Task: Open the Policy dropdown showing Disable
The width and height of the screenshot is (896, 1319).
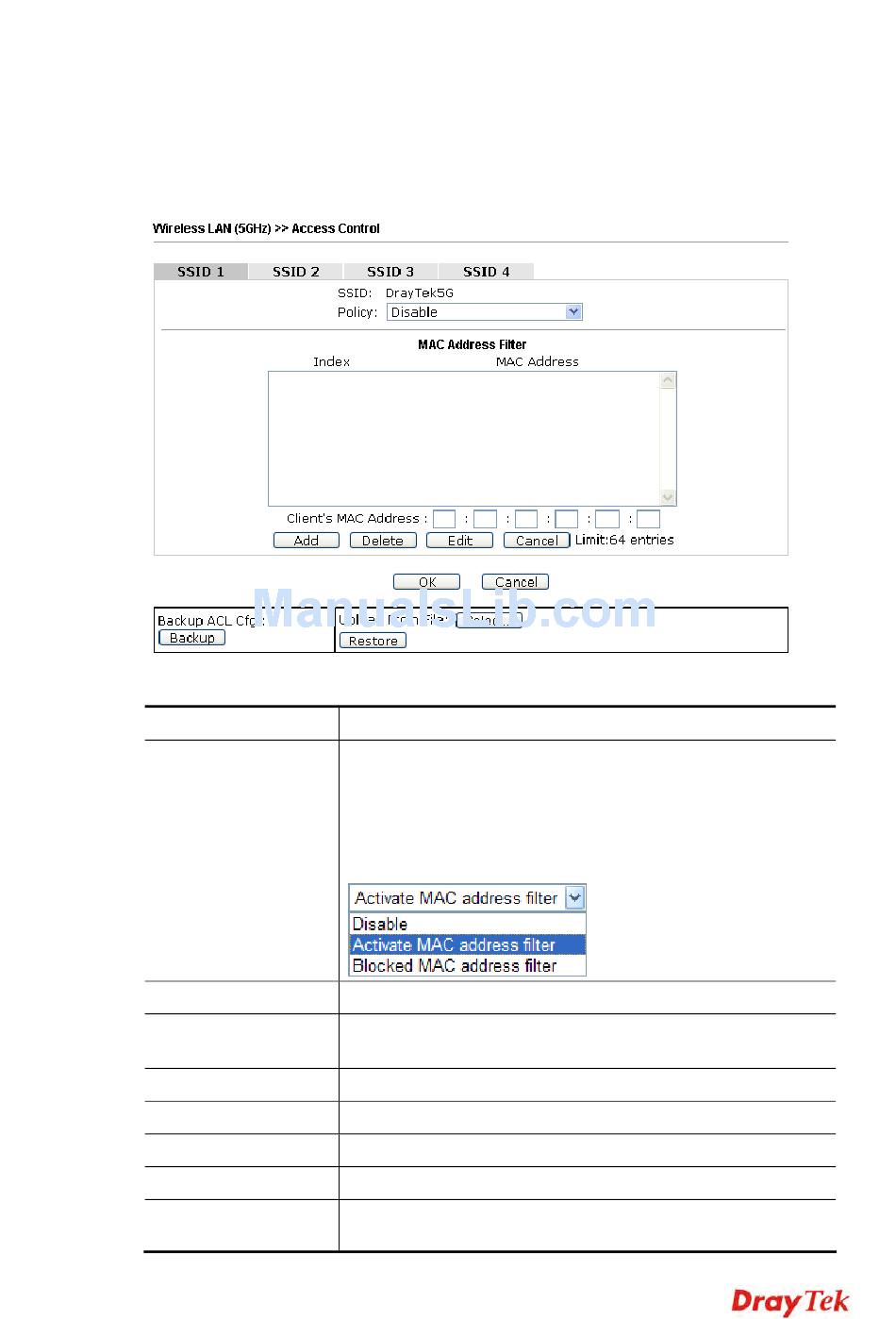Action: pos(485,312)
